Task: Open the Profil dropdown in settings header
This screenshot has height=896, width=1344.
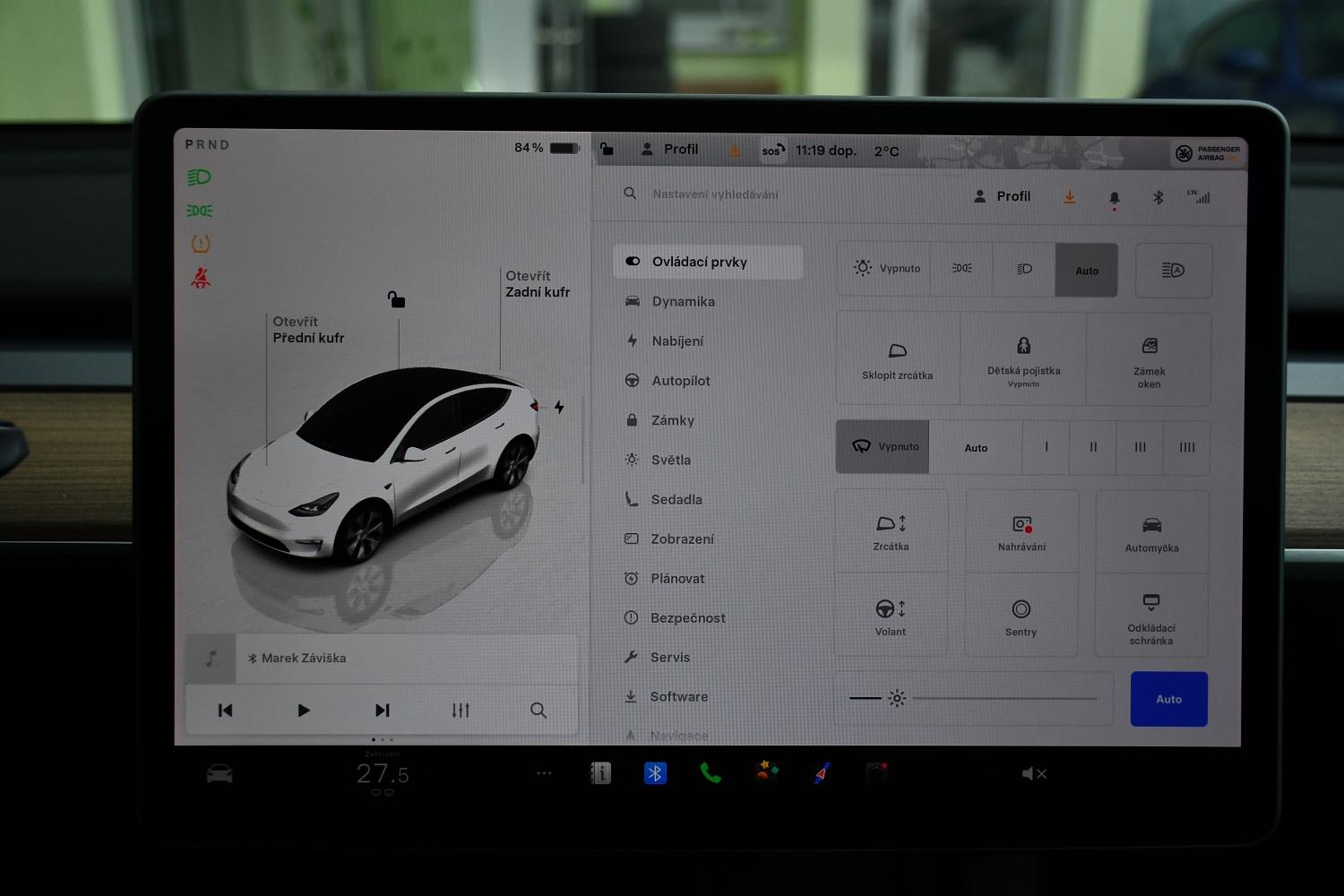Action: tap(1003, 196)
